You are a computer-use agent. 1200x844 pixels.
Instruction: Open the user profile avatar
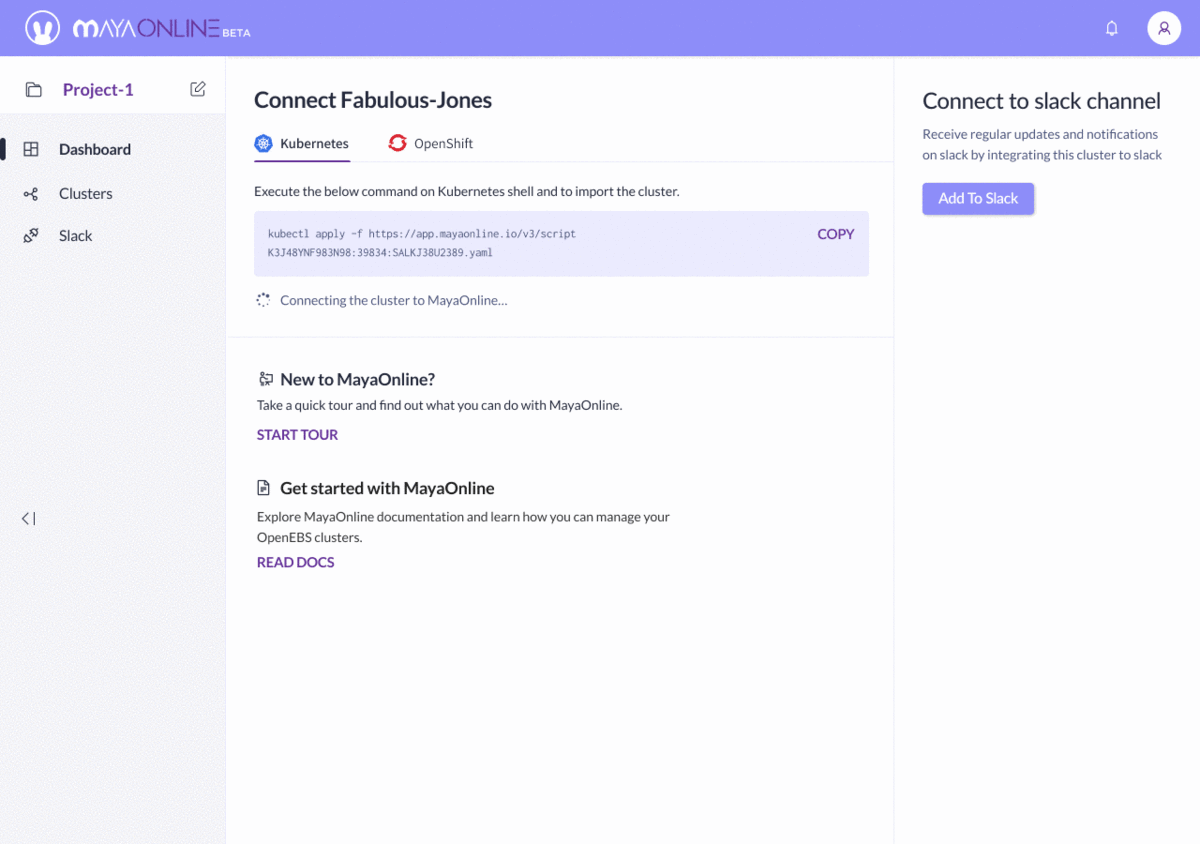pos(1164,28)
